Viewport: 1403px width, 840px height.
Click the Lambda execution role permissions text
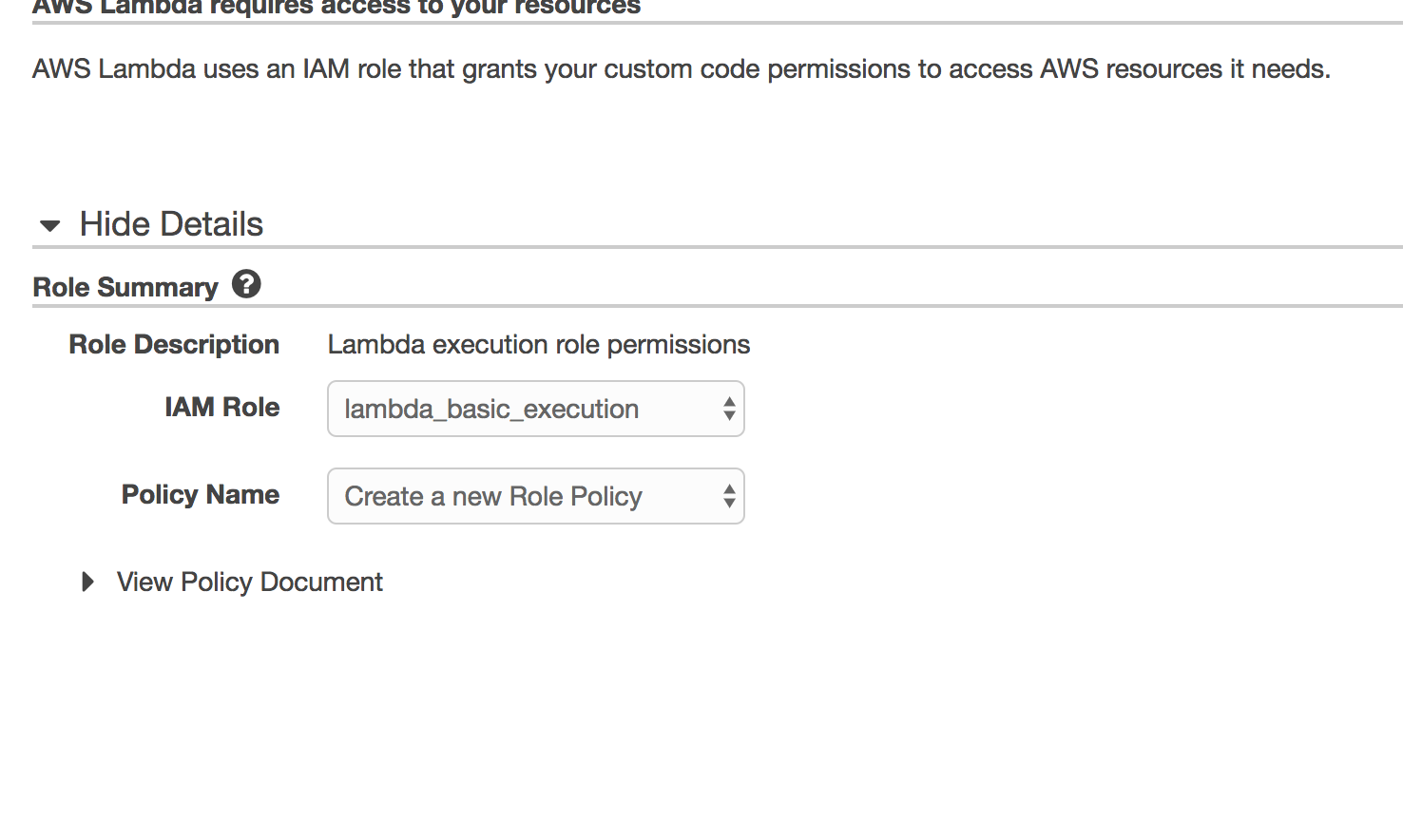pos(539,344)
